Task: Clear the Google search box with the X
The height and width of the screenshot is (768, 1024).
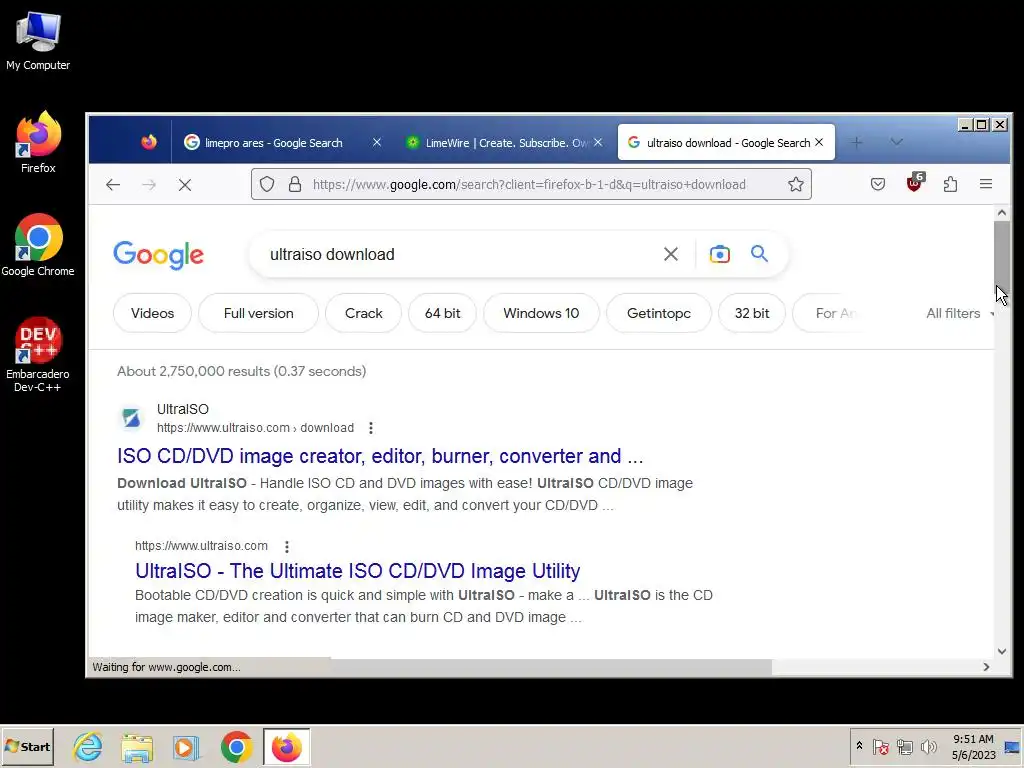Action: tap(671, 254)
